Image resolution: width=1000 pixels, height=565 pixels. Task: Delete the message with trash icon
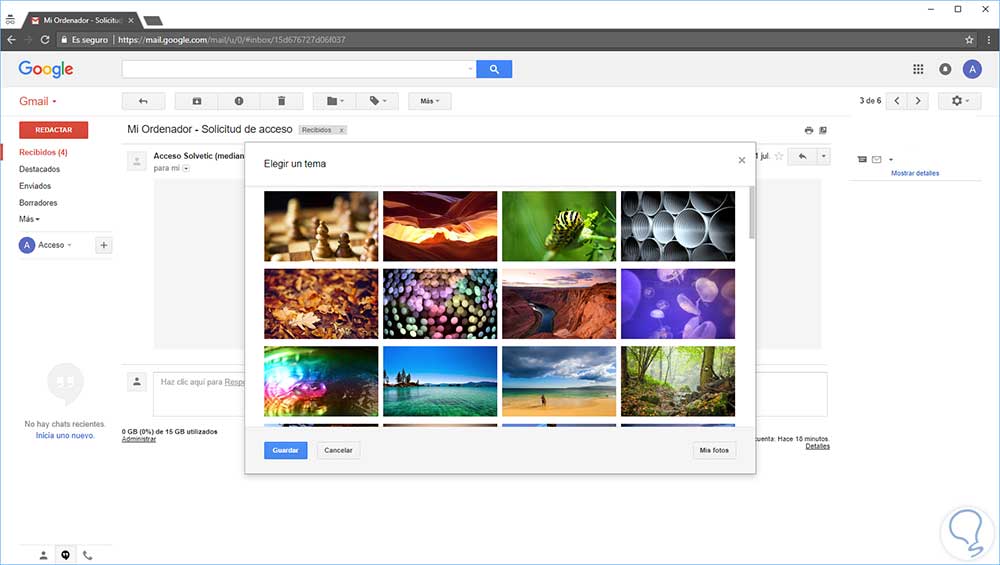point(281,101)
